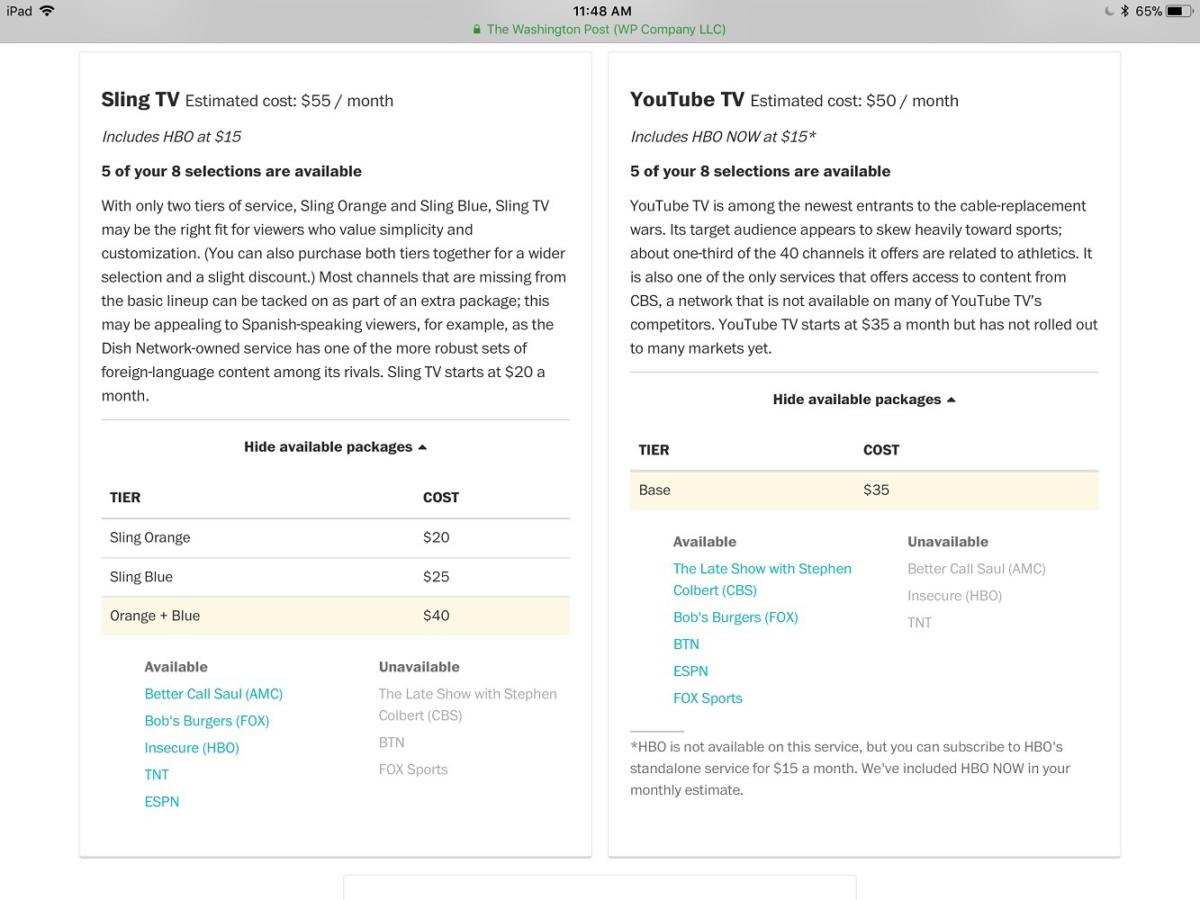
Task: Click unavailable Better Call Saul under YouTube TV
Action: tap(976, 569)
